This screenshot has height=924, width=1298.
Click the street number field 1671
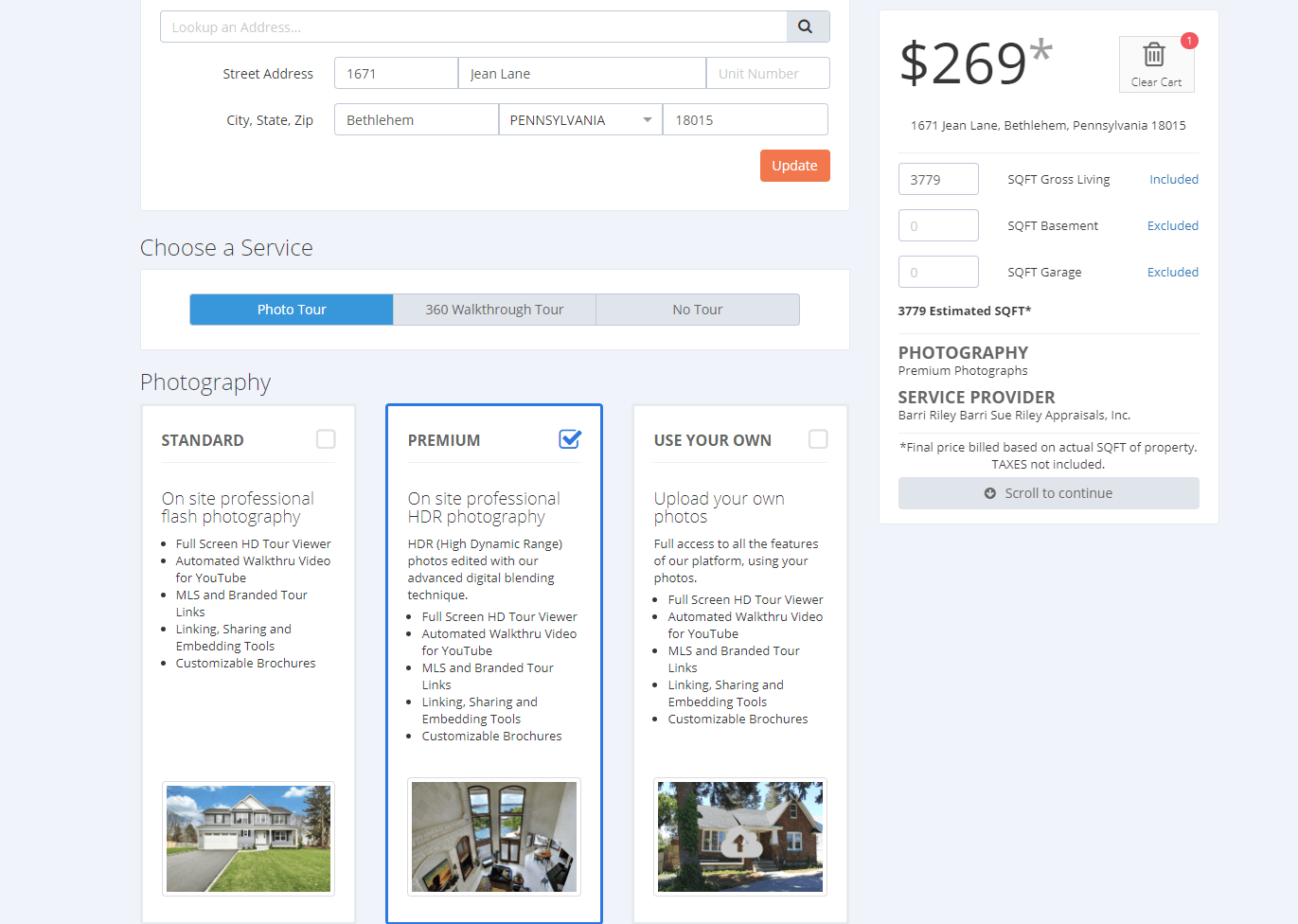[396, 74]
